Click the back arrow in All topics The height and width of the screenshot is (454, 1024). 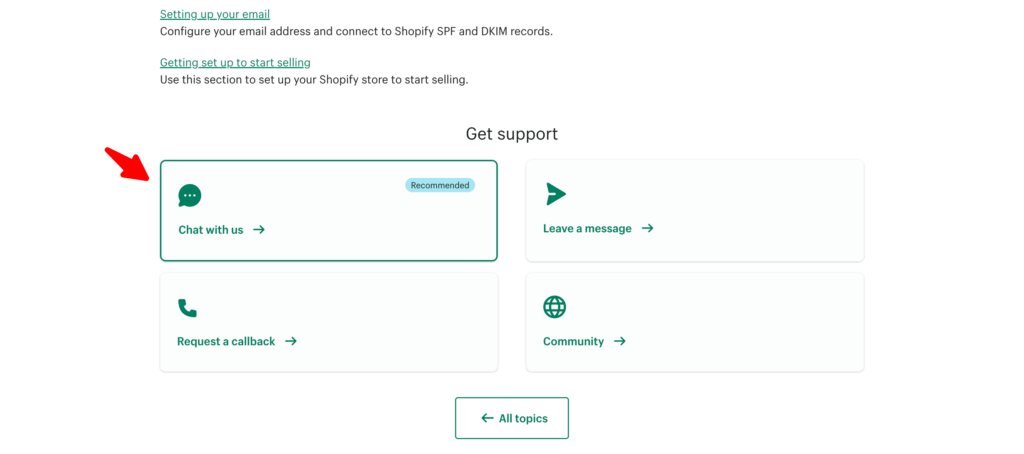click(487, 418)
